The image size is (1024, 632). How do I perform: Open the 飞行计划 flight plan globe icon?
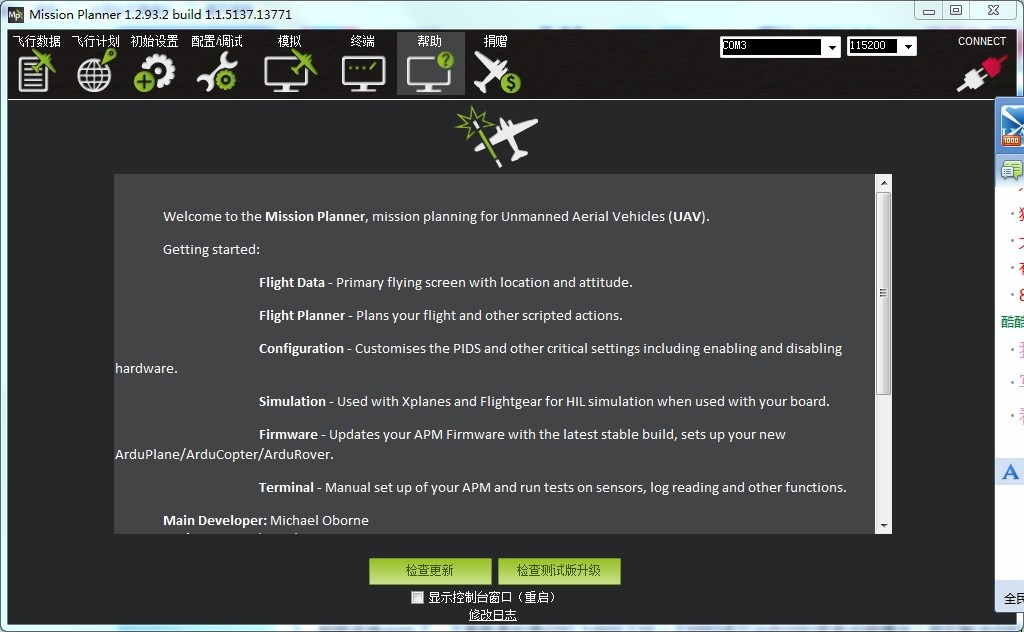click(95, 64)
